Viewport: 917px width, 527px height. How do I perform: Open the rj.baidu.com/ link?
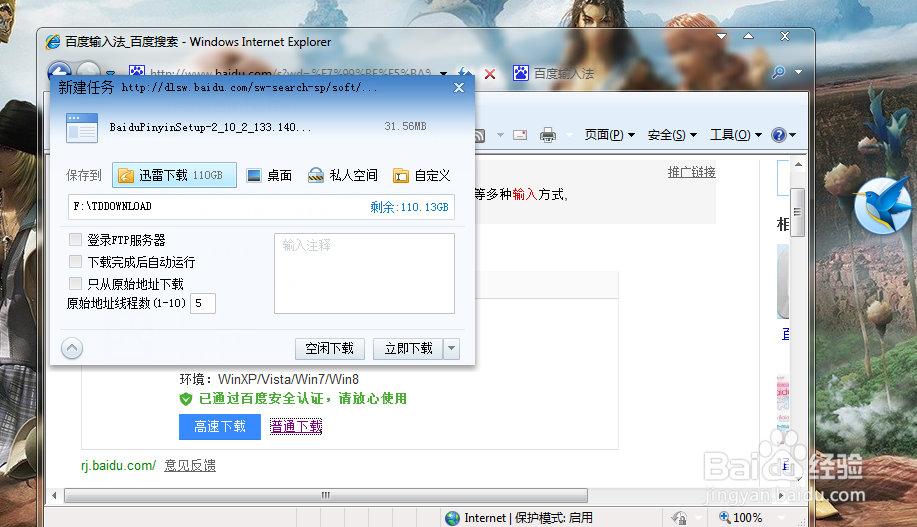click(x=119, y=466)
